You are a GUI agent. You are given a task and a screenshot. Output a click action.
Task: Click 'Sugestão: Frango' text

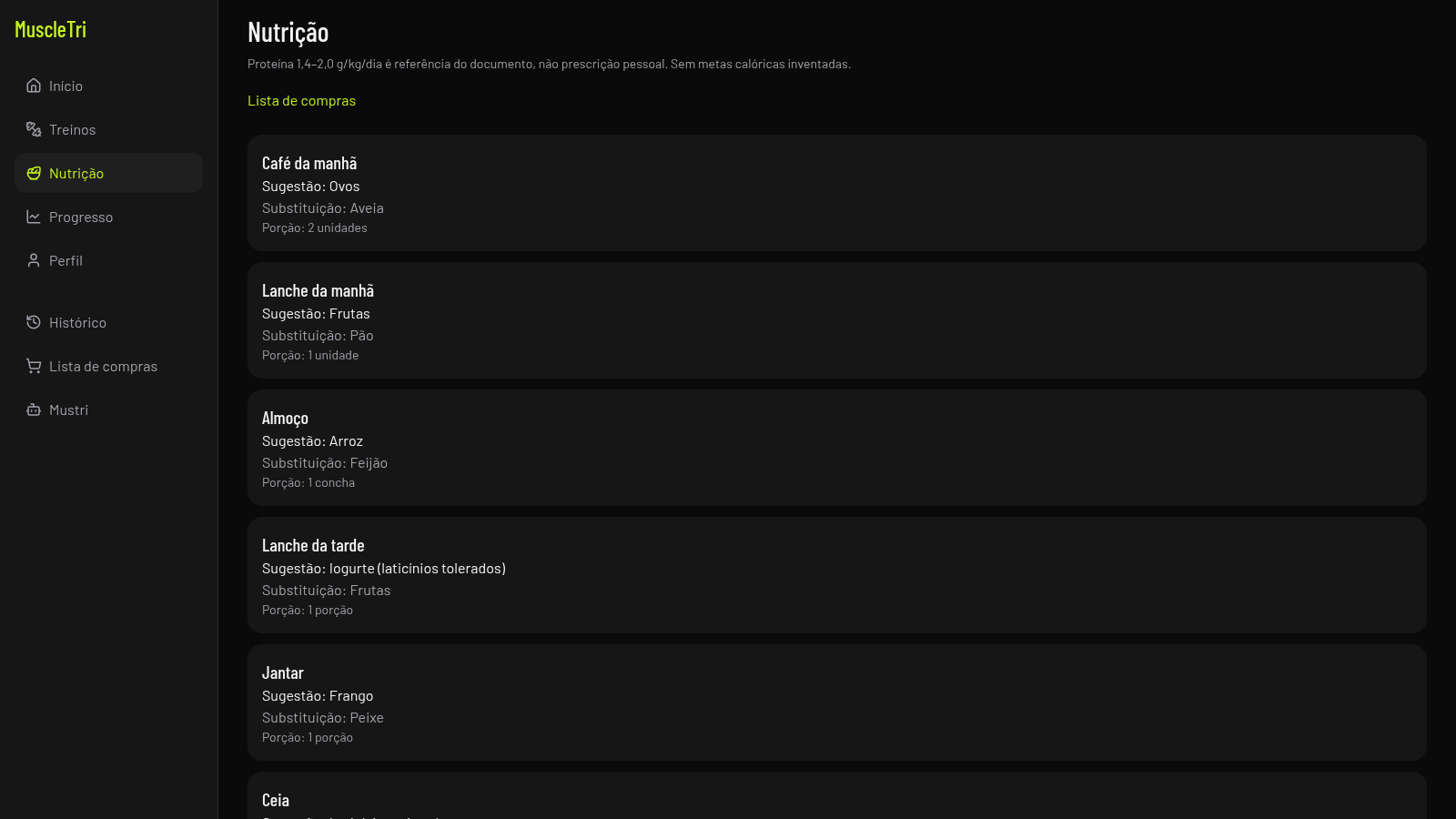[318, 695]
